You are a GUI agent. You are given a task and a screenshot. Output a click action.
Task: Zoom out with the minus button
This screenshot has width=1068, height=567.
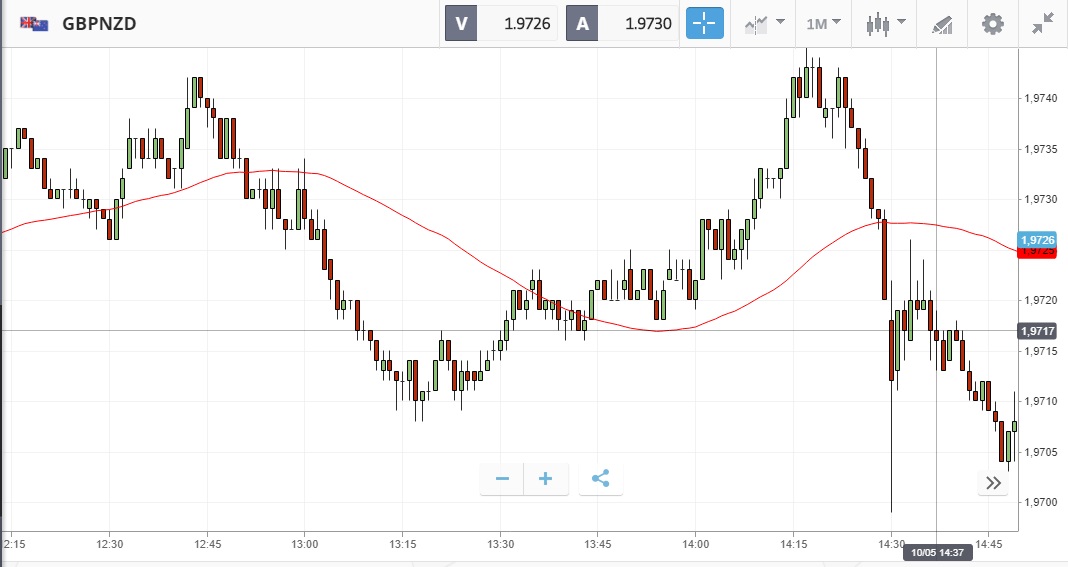click(502, 479)
